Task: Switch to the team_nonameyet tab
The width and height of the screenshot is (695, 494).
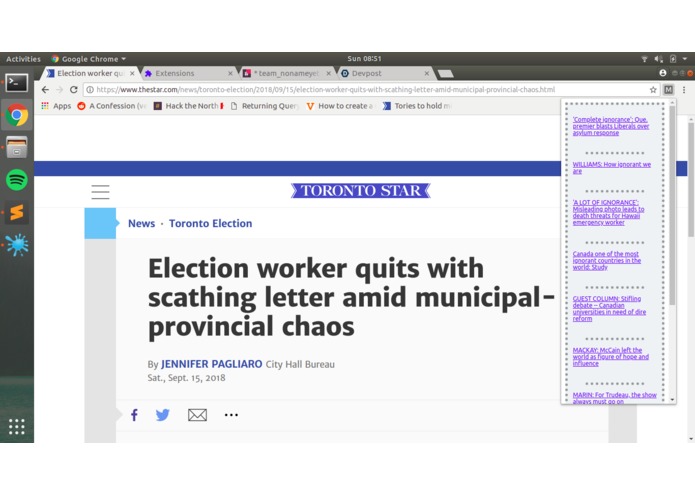Action: (x=287, y=73)
